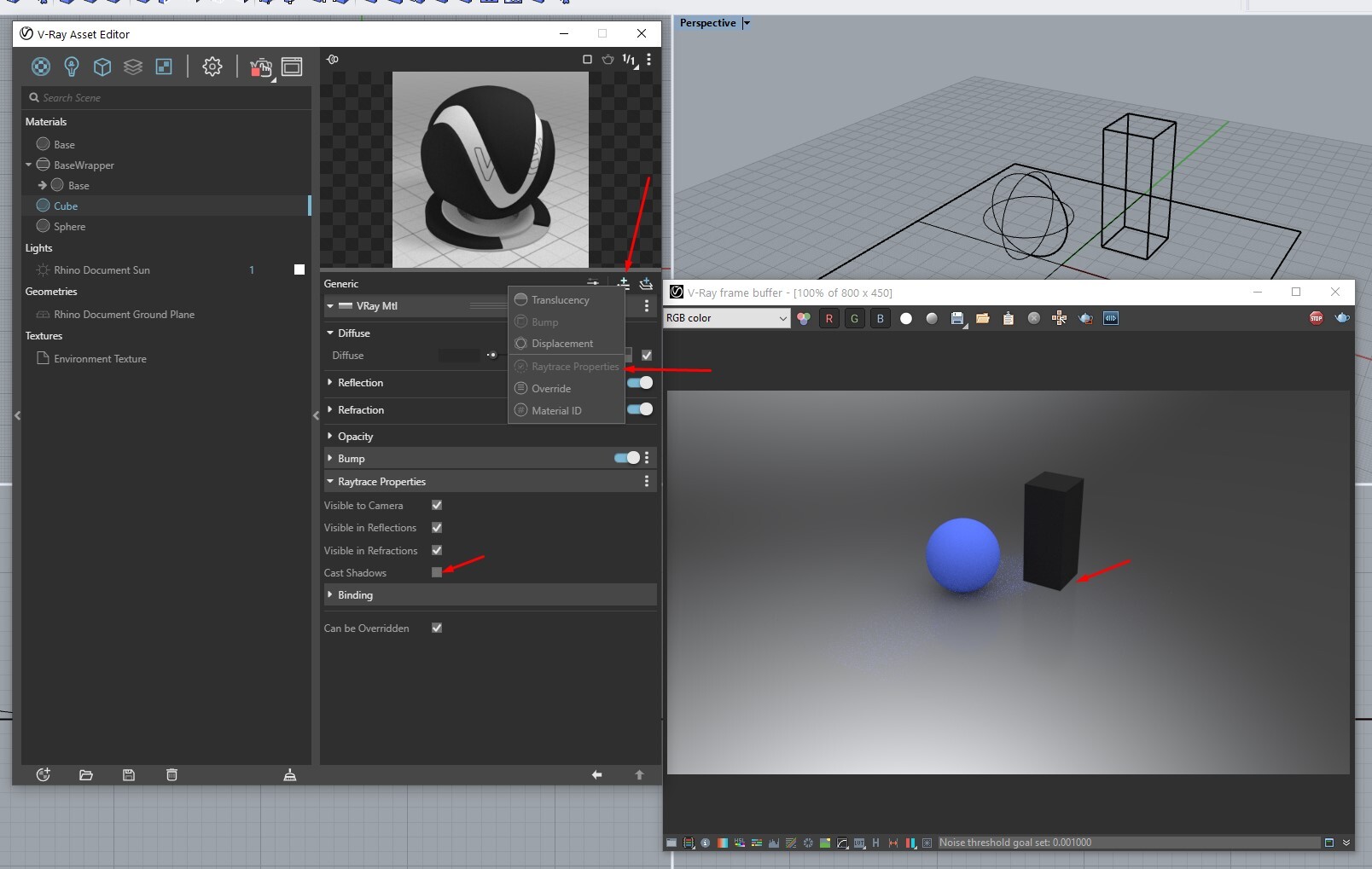Open Textures category icon
This screenshot has height=869, width=1372.
(x=164, y=67)
